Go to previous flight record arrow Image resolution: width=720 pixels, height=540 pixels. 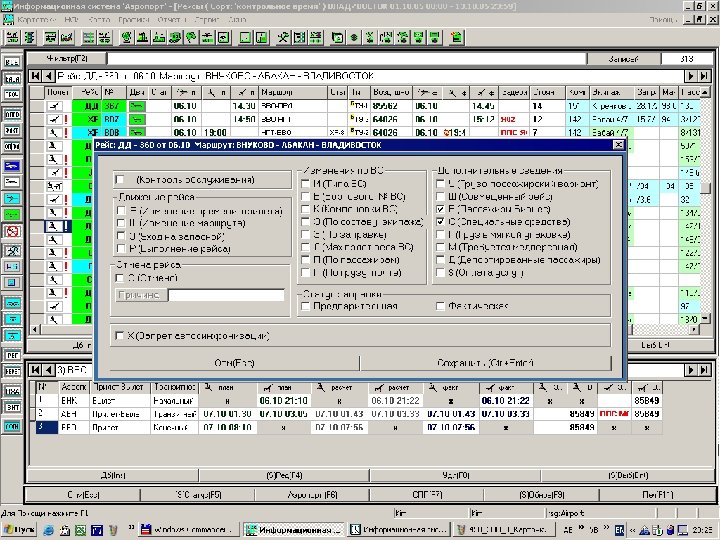(50, 76)
